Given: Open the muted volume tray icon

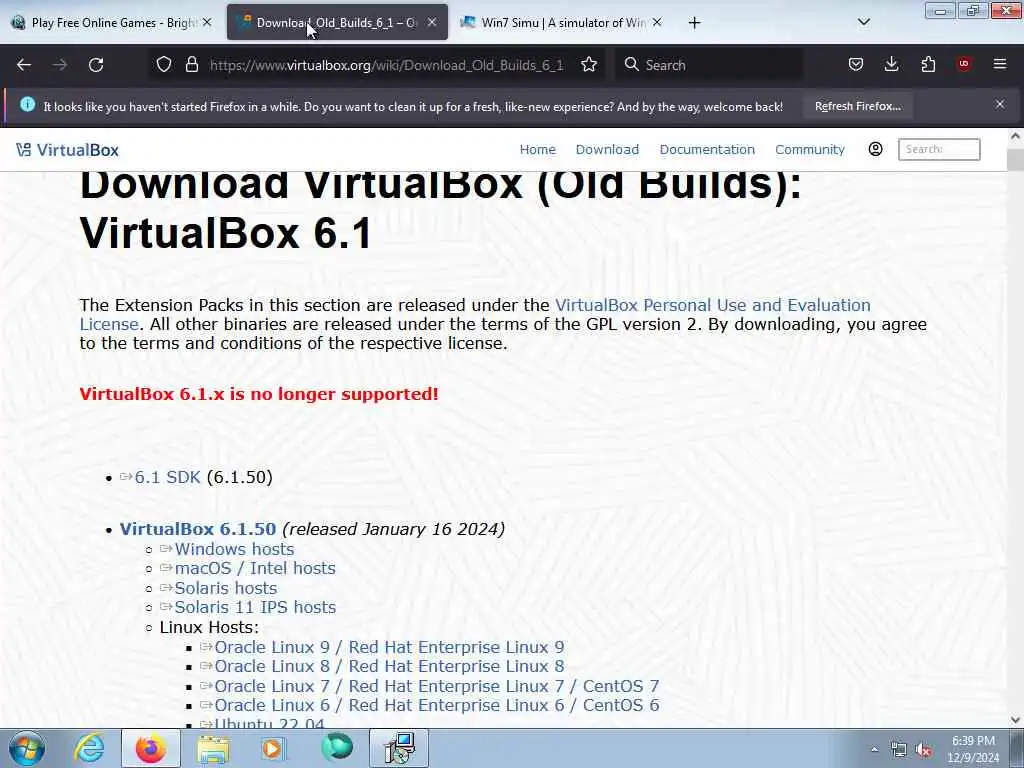Looking at the screenshot, I should click(x=923, y=749).
